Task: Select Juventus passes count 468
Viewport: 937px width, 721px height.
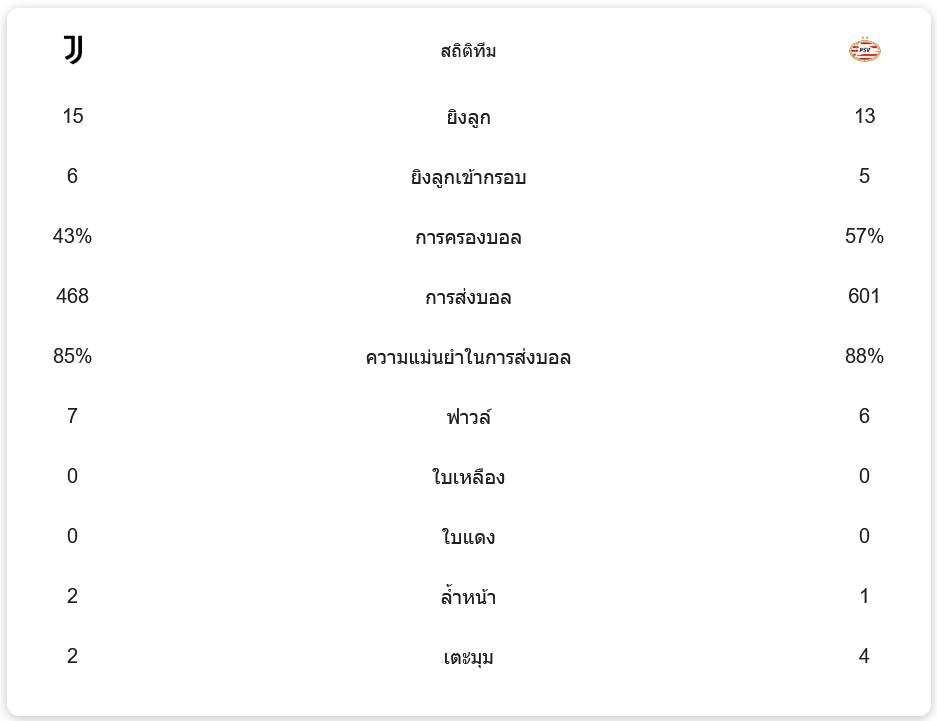Action: tap(72, 296)
